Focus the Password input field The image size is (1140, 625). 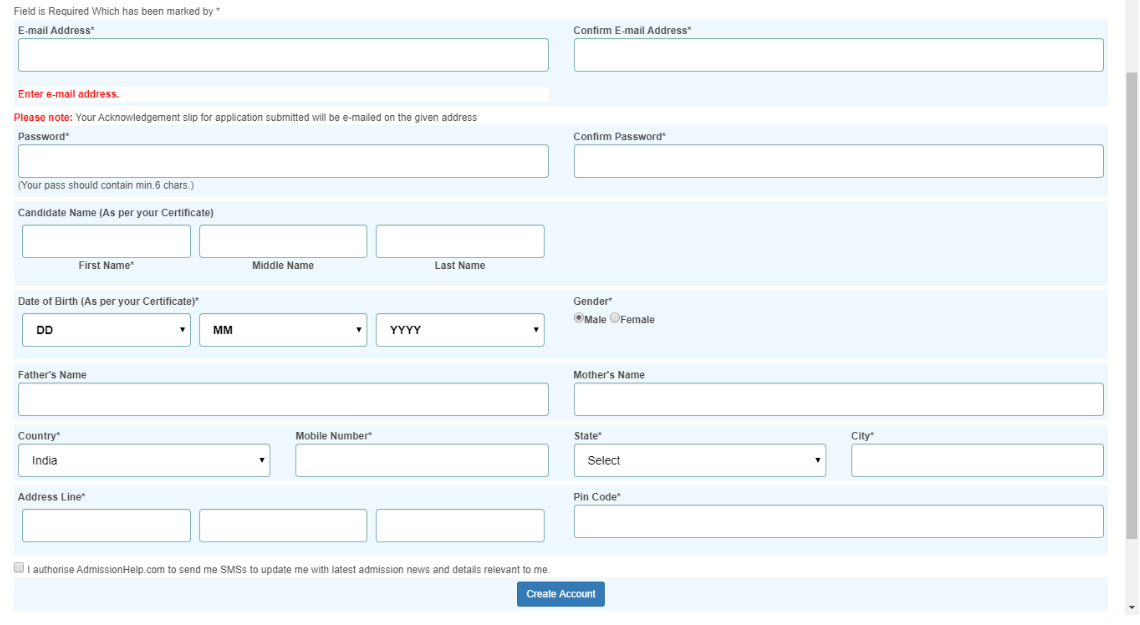[x=283, y=161]
